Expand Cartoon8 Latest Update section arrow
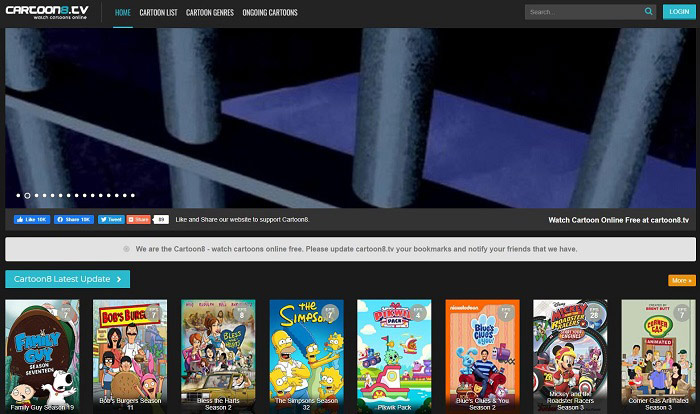 click(119, 279)
